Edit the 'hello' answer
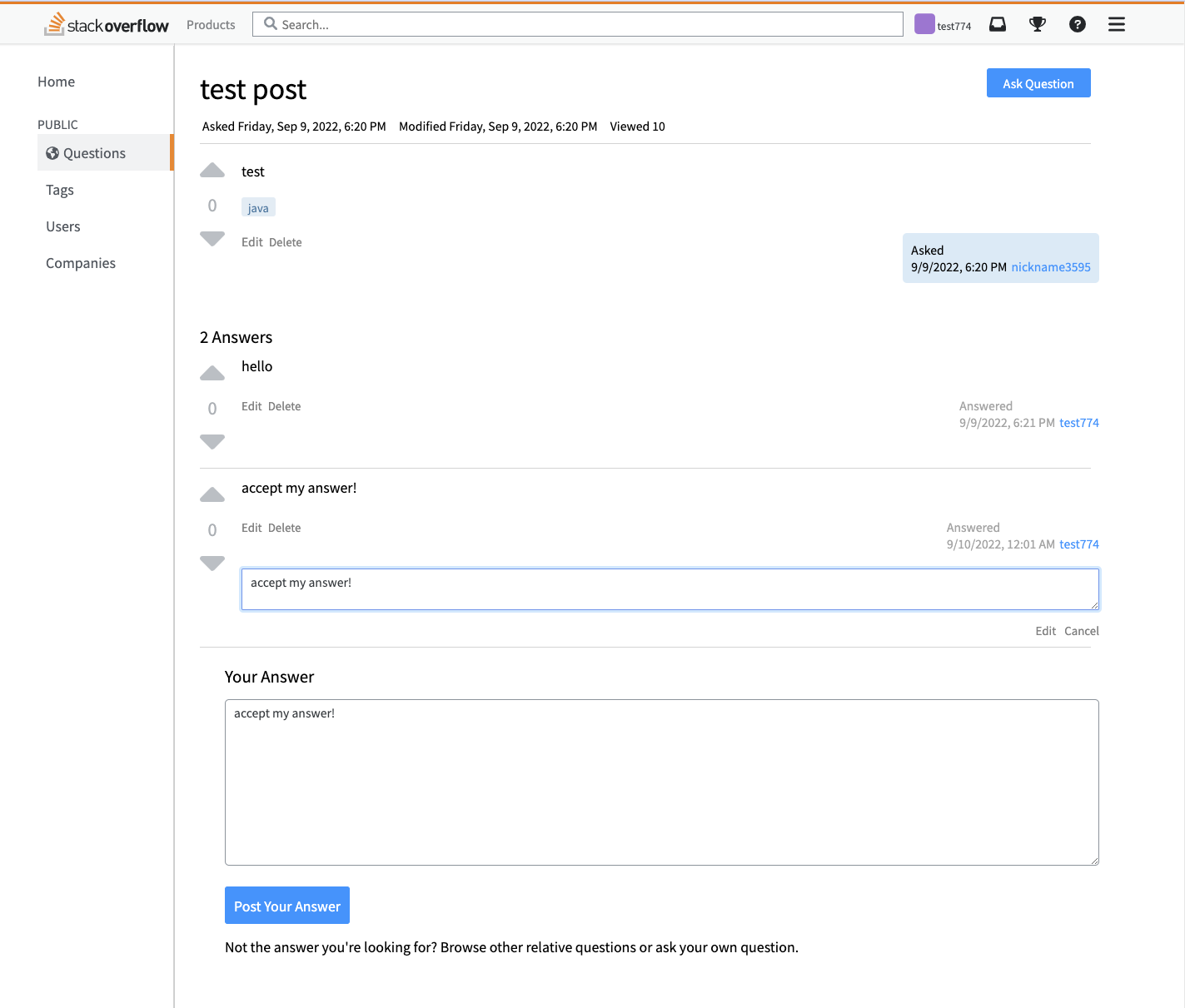The height and width of the screenshot is (1008, 1185). tap(251, 406)
